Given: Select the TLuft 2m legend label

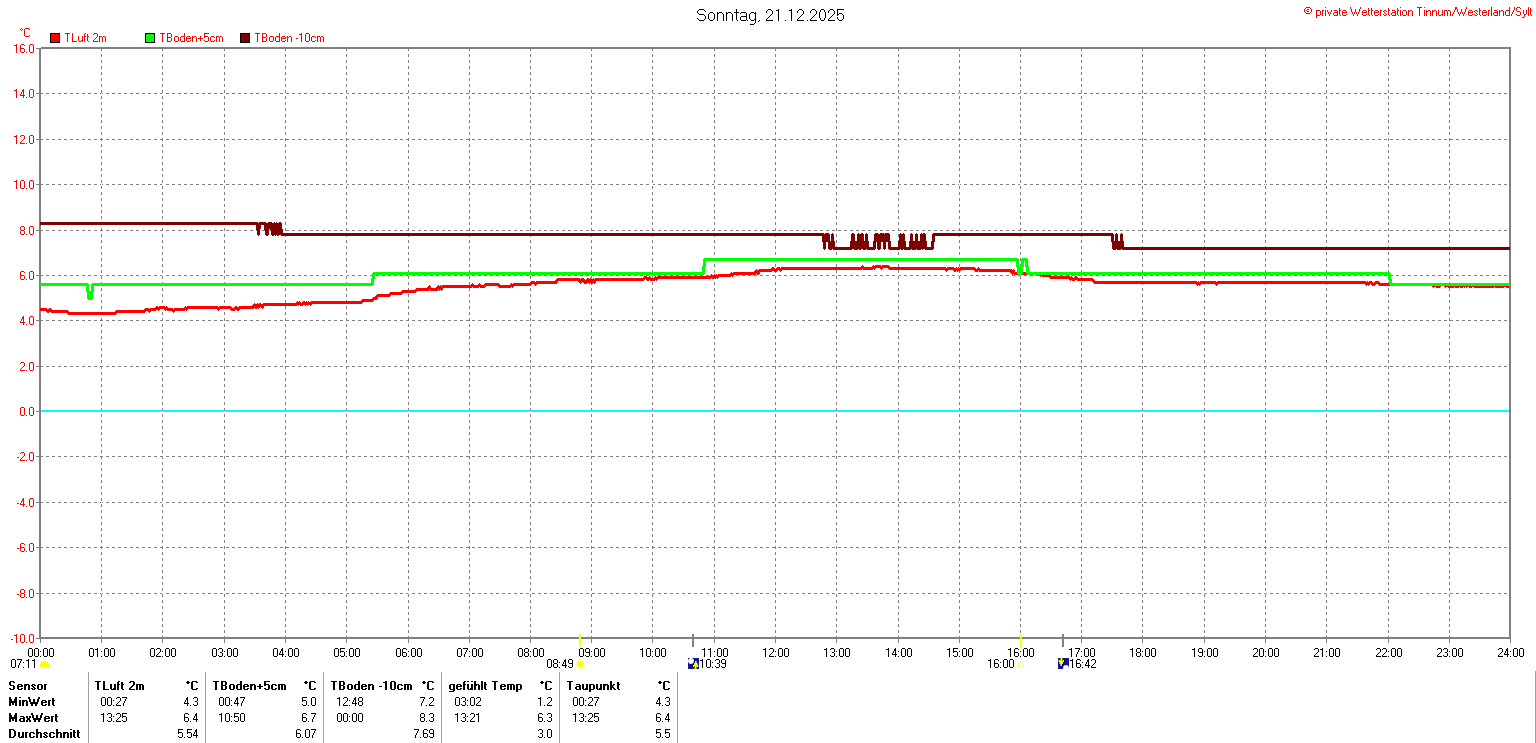Looking at the screenshot, I should (x=85, y=38).
